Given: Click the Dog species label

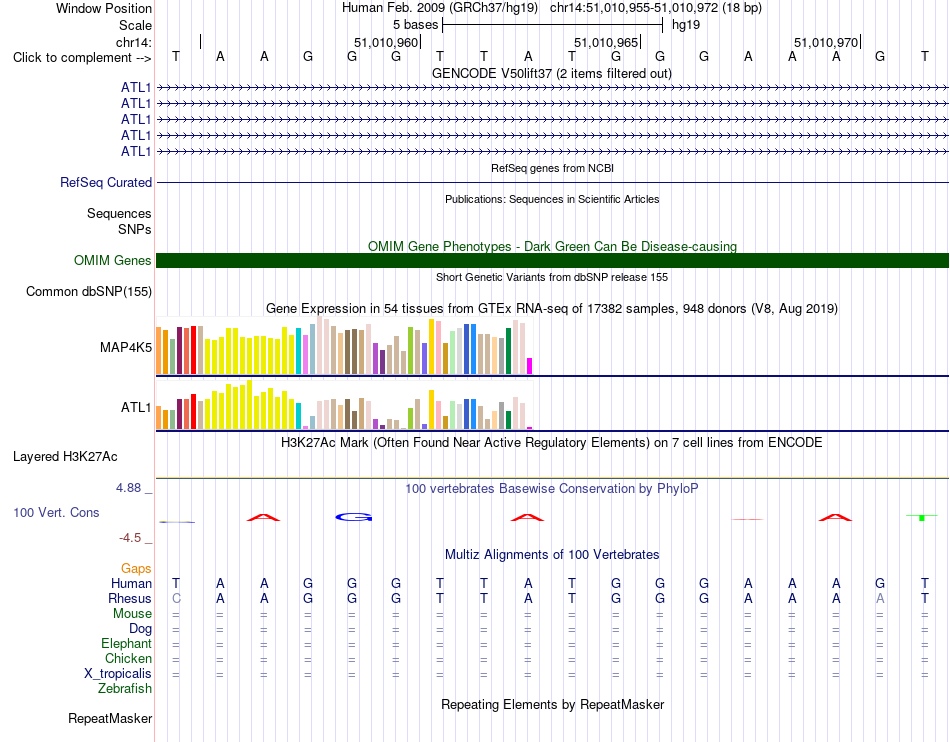Looking at the screenshot, I should [x=140, y=629].
